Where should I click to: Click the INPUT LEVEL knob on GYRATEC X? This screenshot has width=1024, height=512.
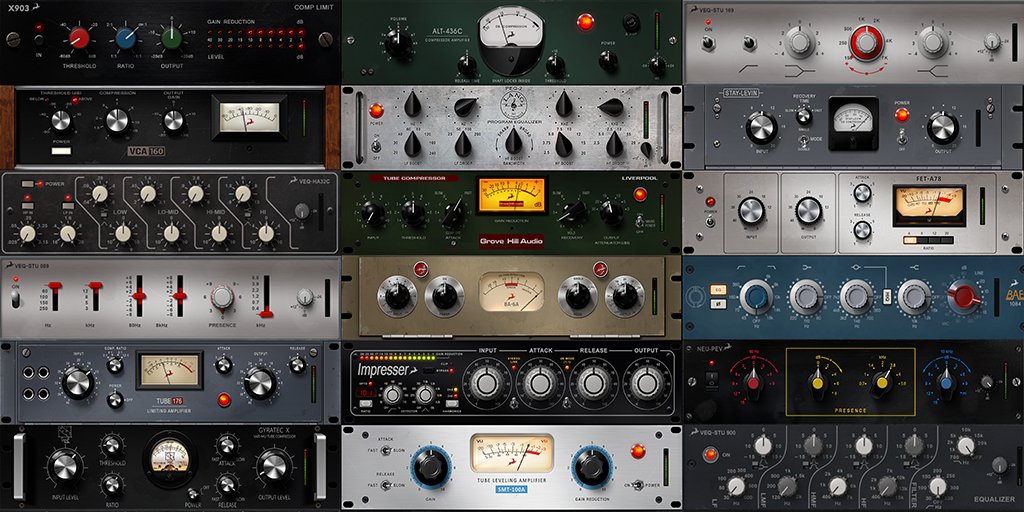click(64, 467)
